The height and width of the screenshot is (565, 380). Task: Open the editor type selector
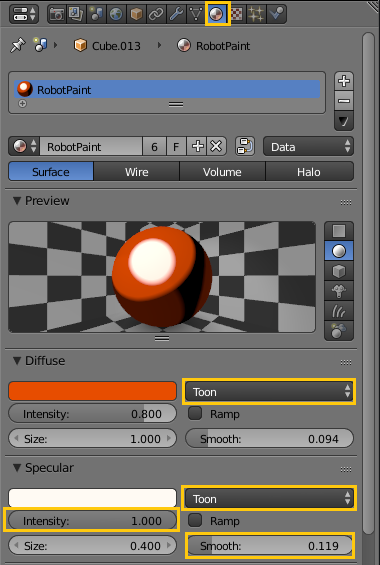point(24,14)
